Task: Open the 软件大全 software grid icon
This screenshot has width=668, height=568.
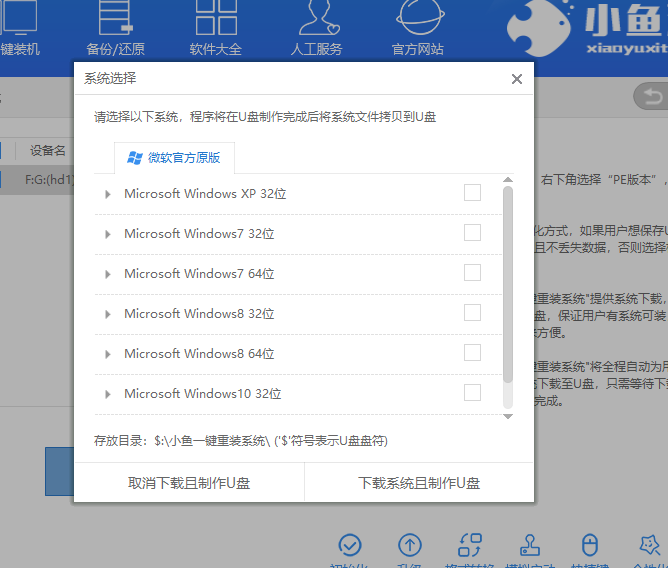Action: (216, 17)
